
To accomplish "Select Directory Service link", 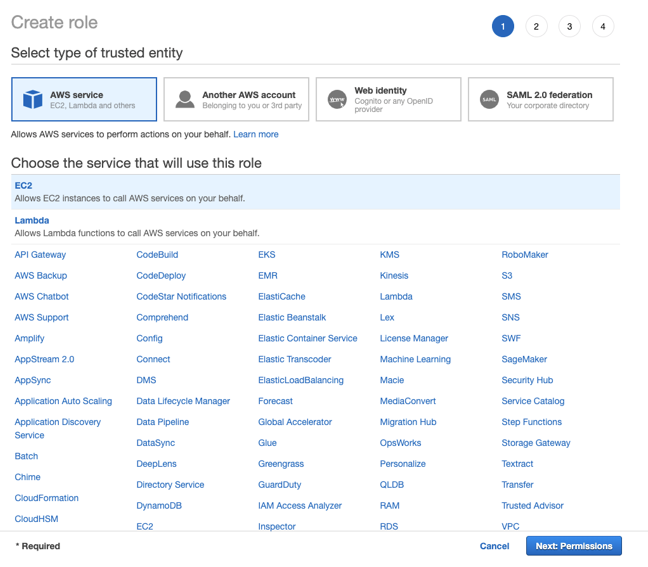I will [x=170, y=485].
